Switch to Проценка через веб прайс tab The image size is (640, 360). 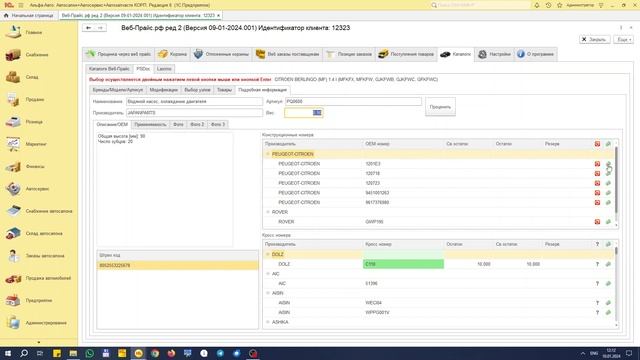tap(118, 54)
